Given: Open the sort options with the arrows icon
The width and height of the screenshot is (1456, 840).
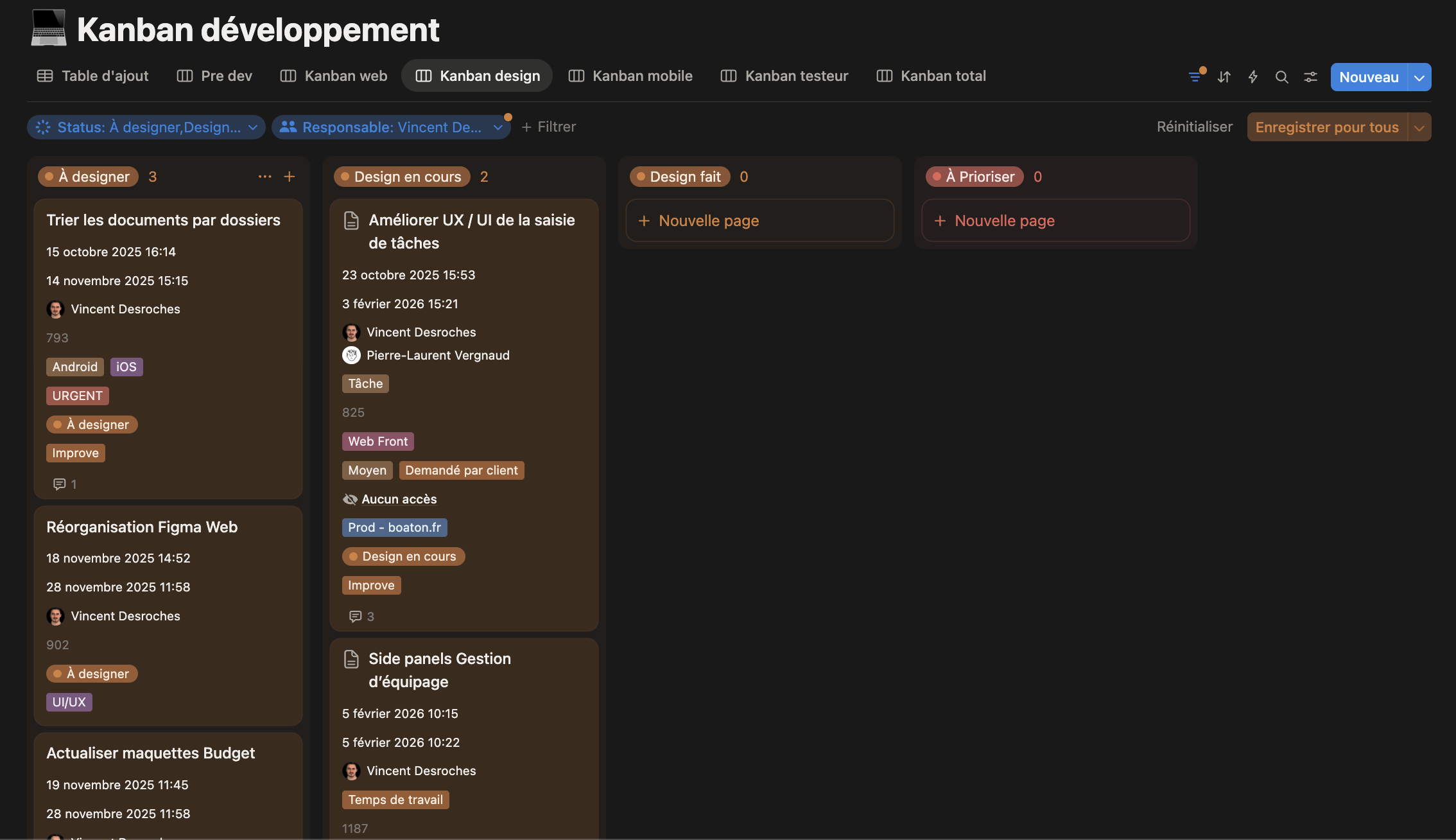Looking at the screenshot, I should (x=1224, y=76).
